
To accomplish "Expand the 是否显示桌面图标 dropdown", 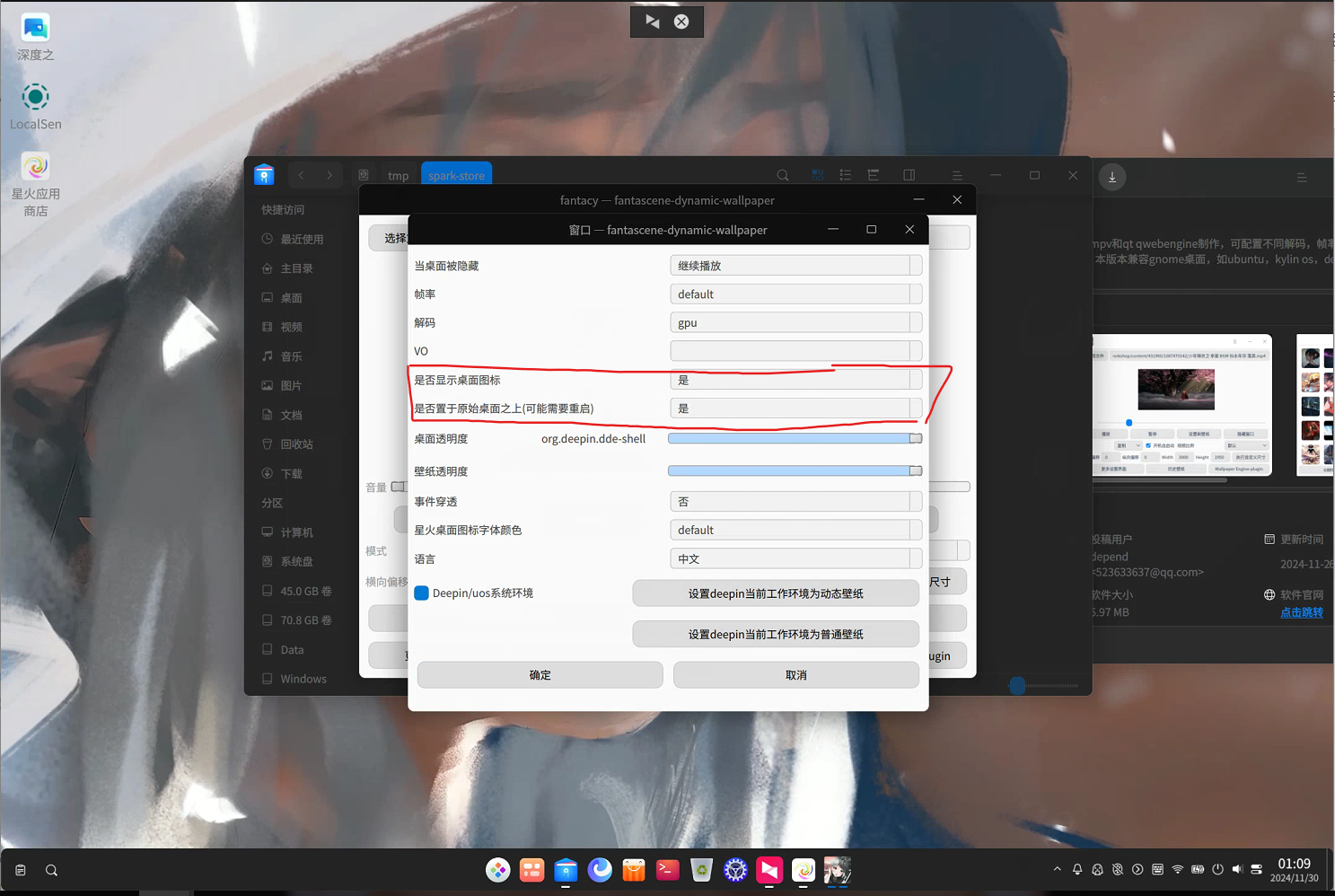I will [795, 380].
